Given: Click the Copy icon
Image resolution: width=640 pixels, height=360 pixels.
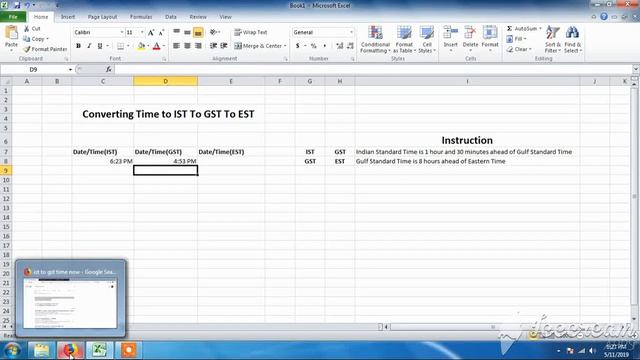Looking at the screenshot, I should click(x=27, y=39).
